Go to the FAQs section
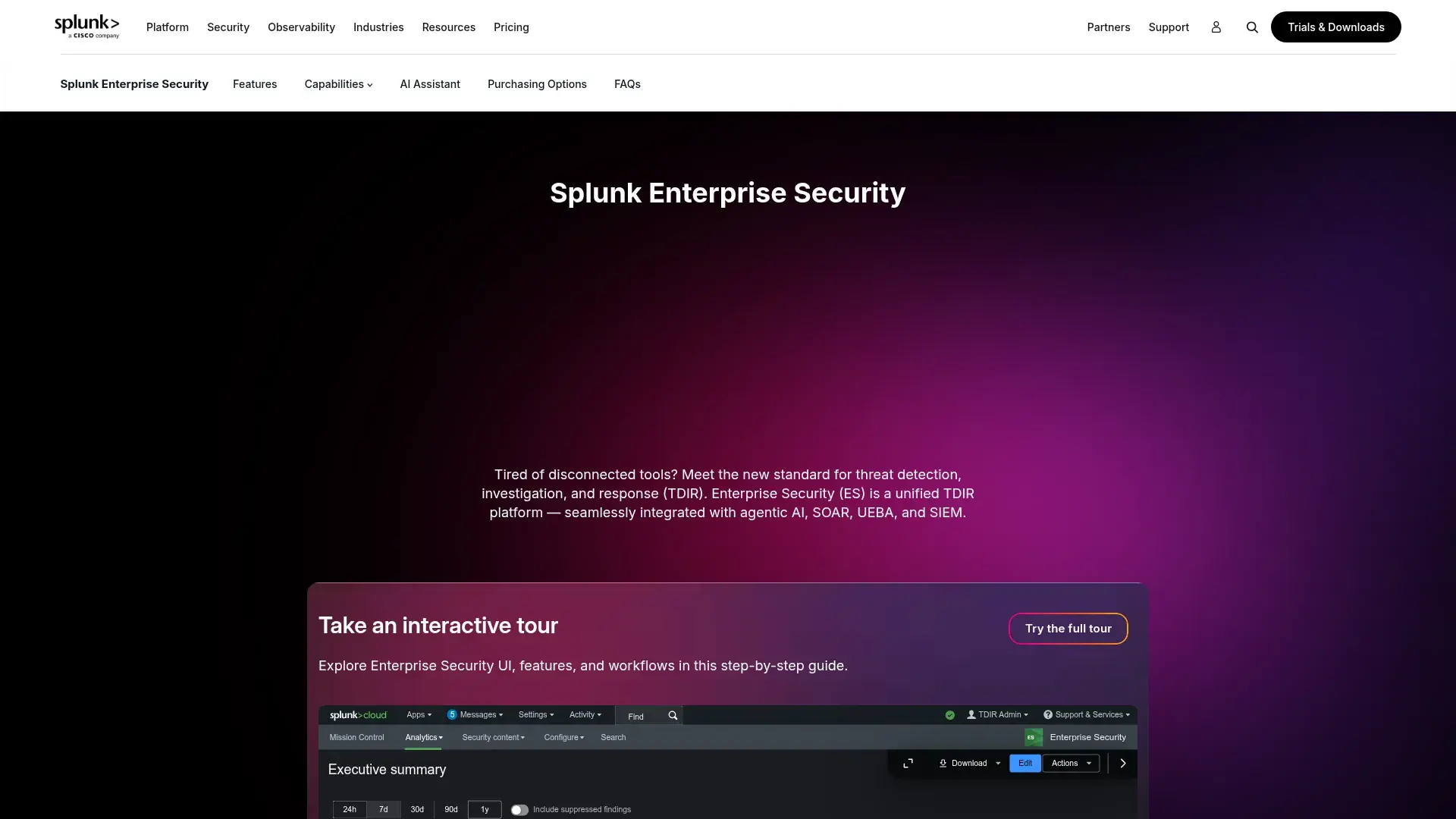The height and width of the screenshot is (819, 1456). pos(627,84)
